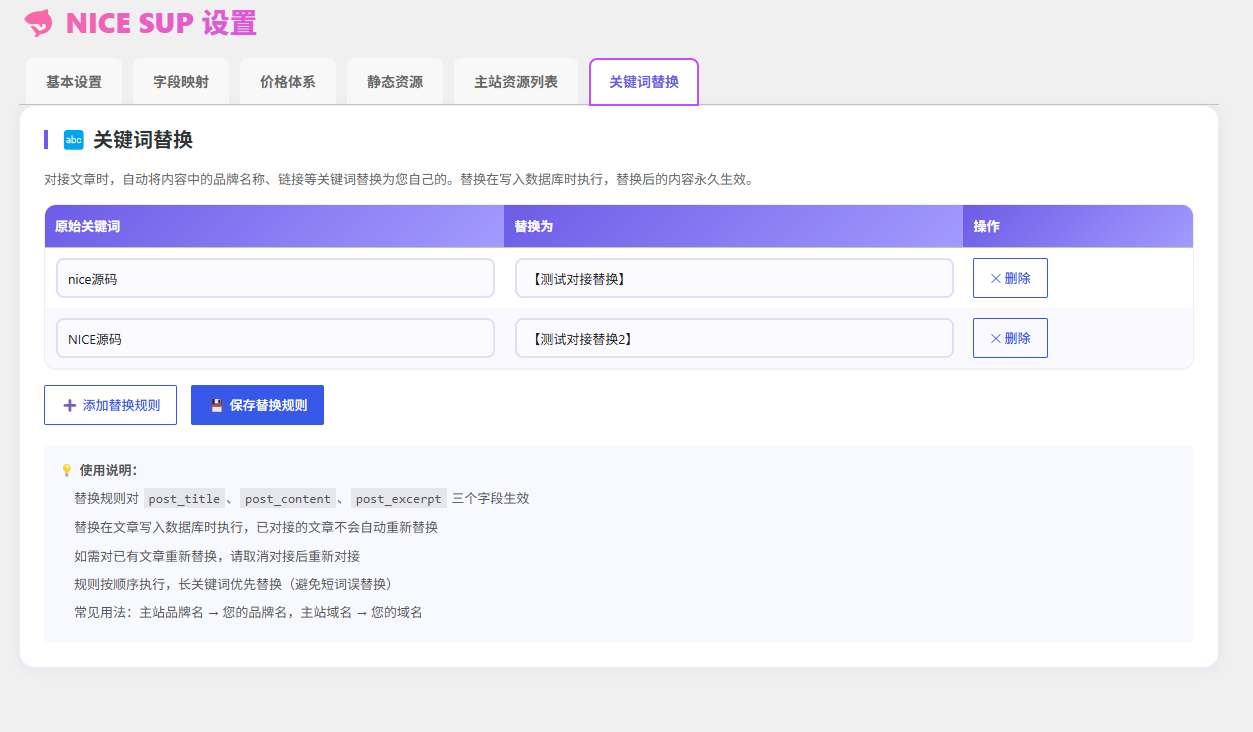The width and height of the screenshot is (1253, 732).
Task: Click the line 规则按顺序执行，长关键词优先替换
Action: click(233, 584)
